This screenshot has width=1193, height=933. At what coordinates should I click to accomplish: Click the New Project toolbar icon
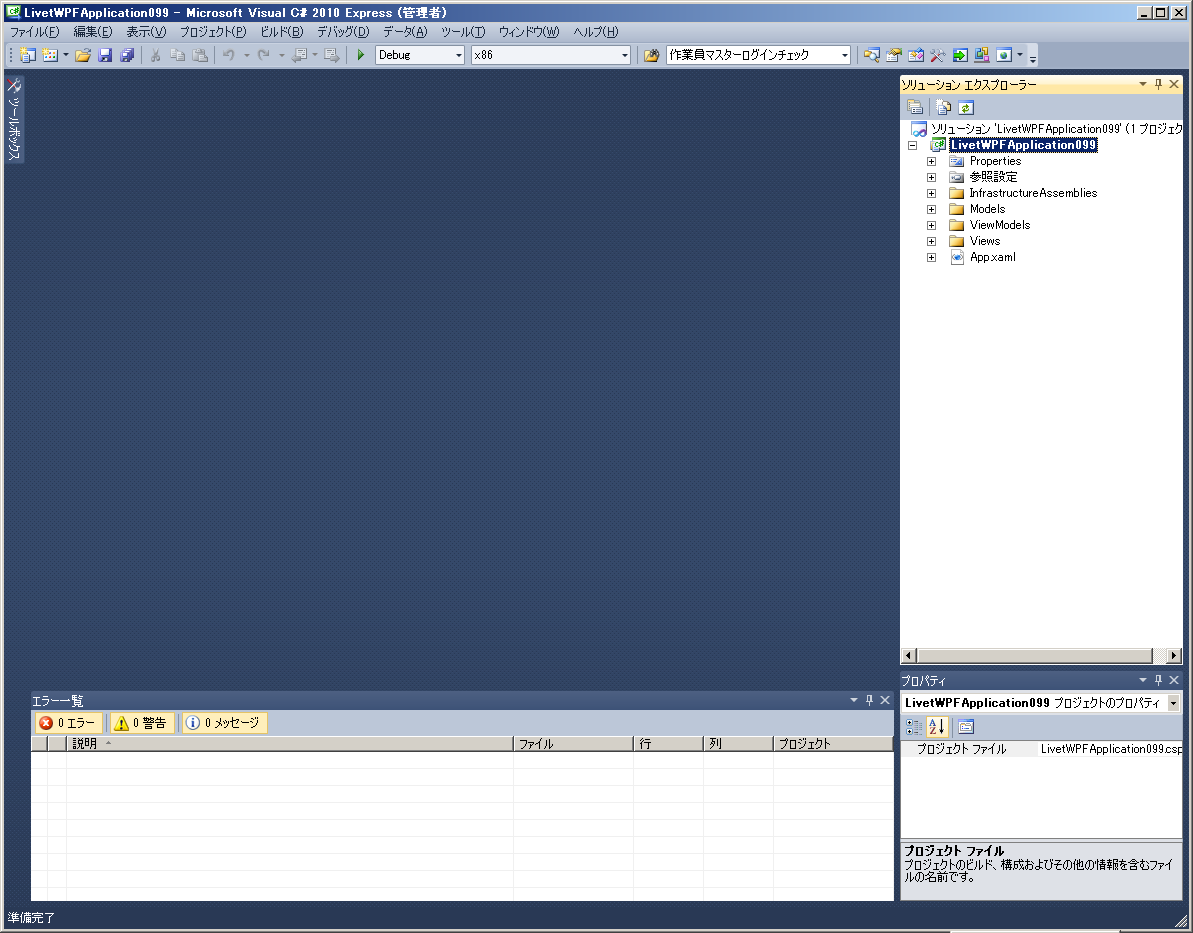pos(28,55)
